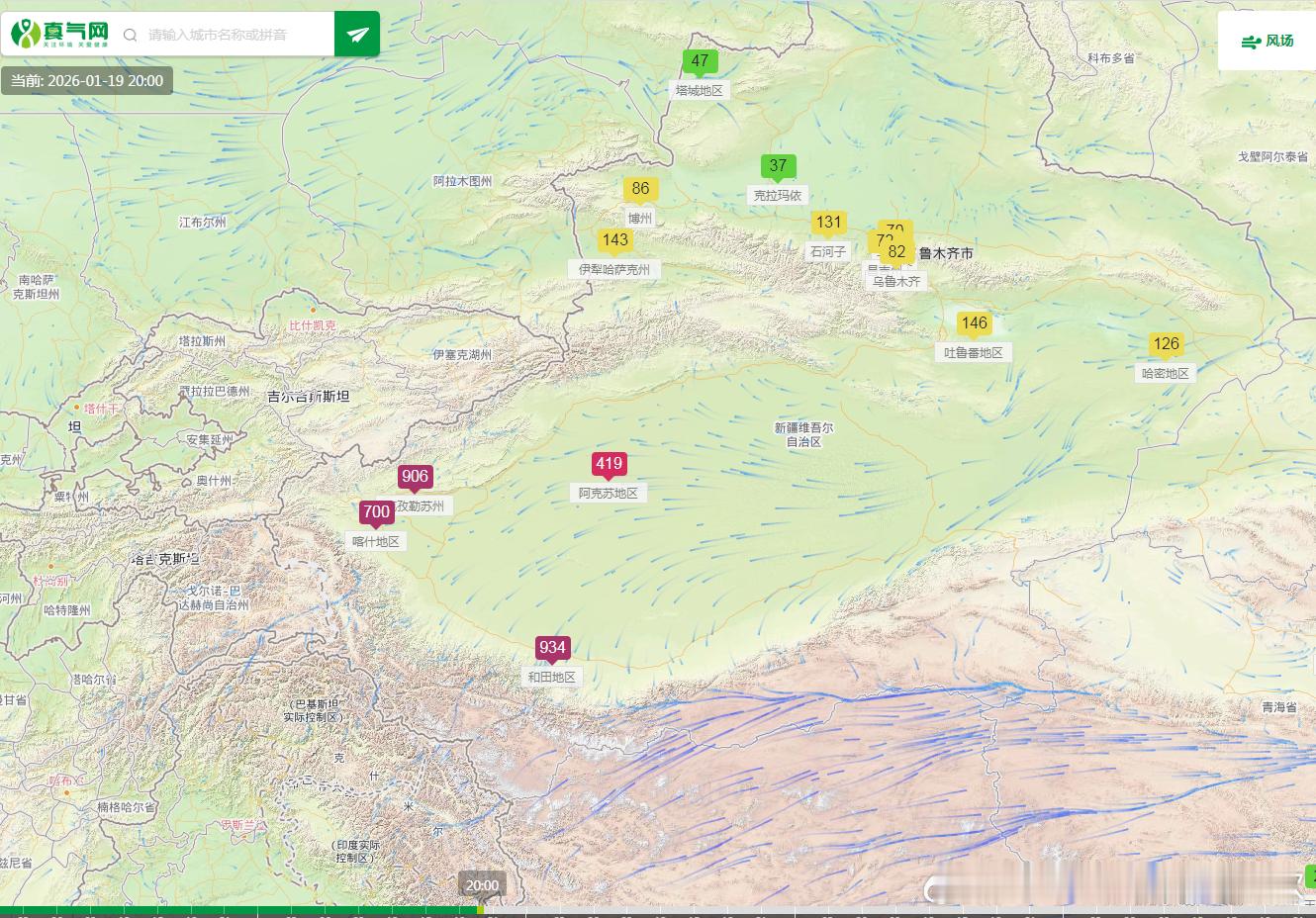Click the 20:00 timeline tooltip
The height and width of the screenshot is (918, 1316).
click(482, 885)
